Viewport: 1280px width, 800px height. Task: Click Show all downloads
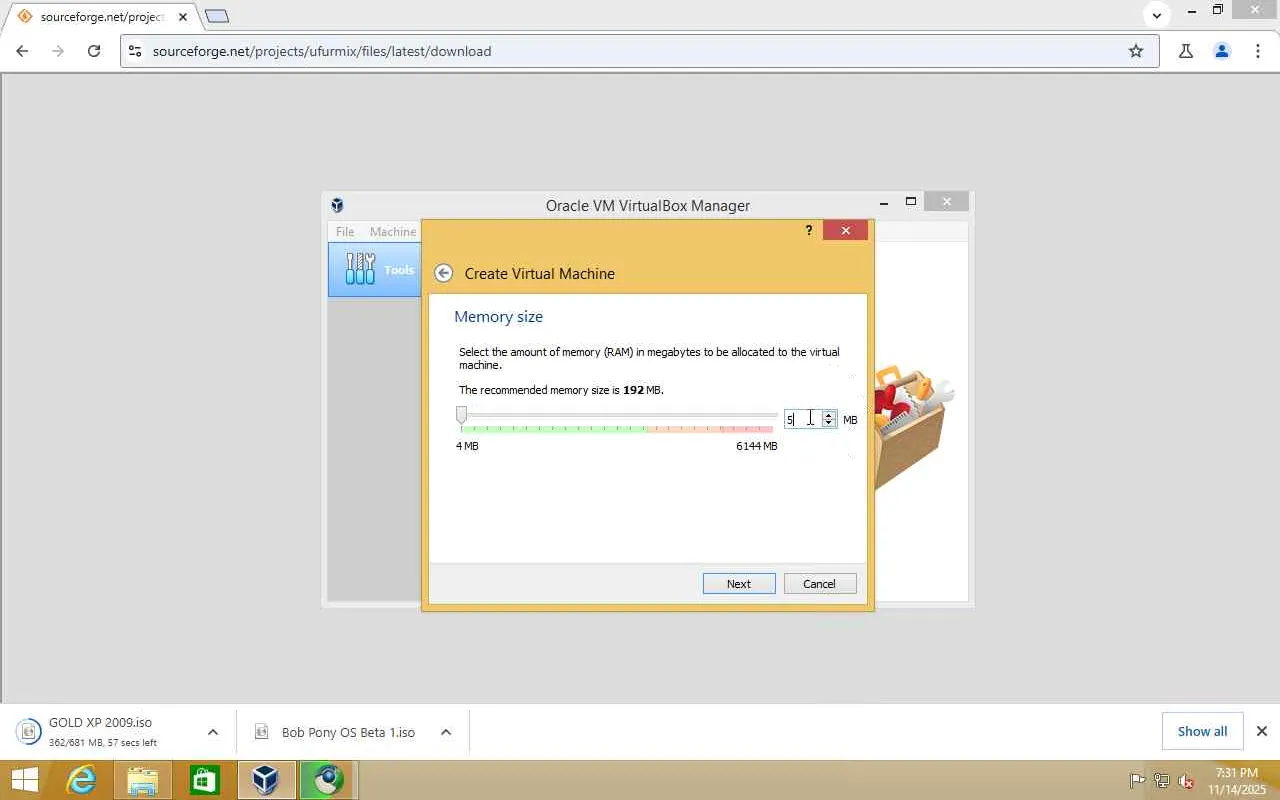pyautogui.click(x=1202, y=731)
